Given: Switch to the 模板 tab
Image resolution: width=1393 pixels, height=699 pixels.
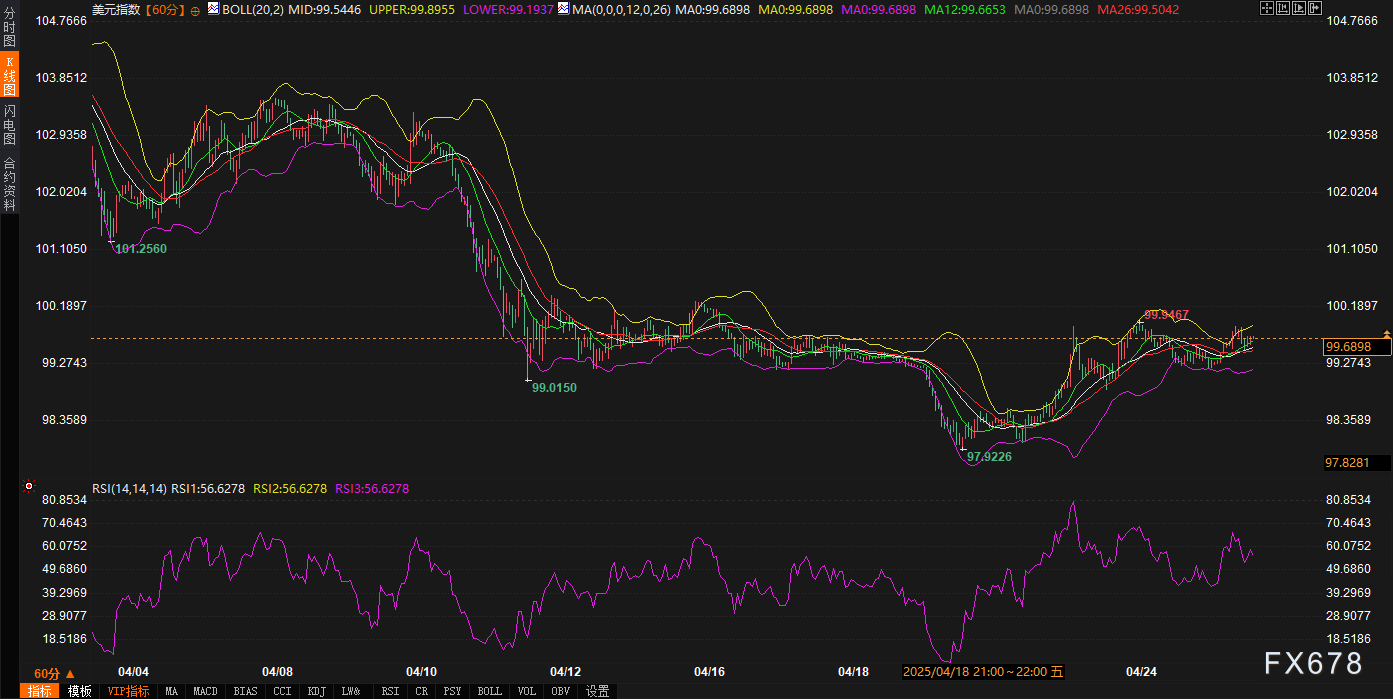Looking at the screenshot, I should (x=80, y=691).
